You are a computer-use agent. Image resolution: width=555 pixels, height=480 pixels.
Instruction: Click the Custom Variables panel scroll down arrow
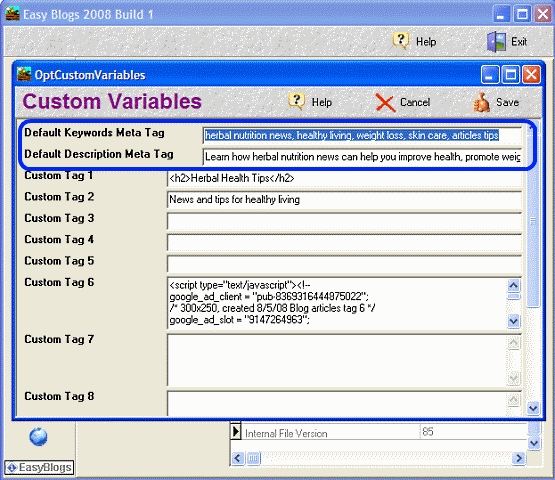point(533,408)
